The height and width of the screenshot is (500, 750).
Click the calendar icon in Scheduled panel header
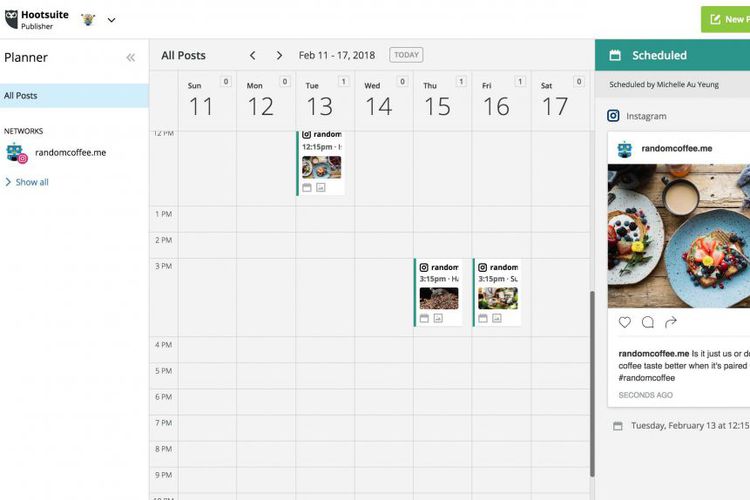[615, 56]
